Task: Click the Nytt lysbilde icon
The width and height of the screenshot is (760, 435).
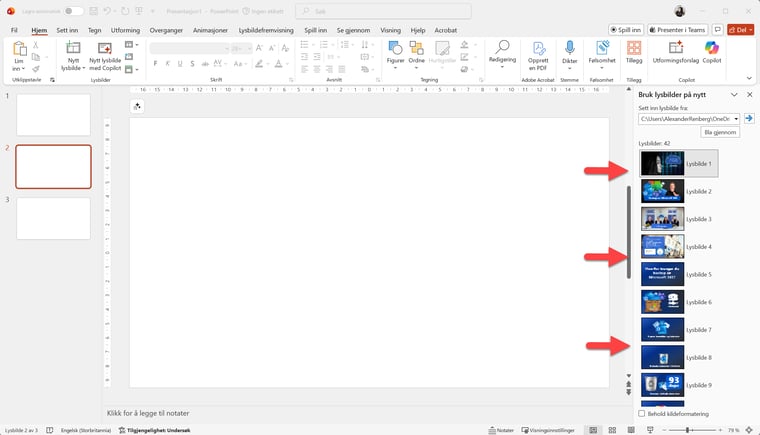Action: point(73,48)
